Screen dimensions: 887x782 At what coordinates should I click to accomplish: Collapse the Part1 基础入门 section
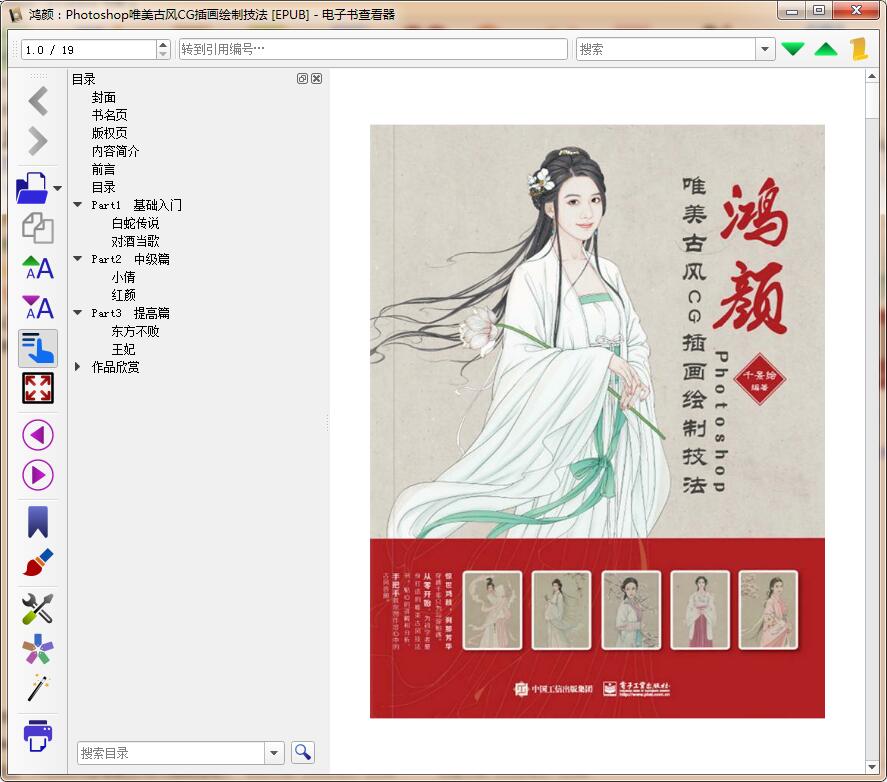pos(77,204)
